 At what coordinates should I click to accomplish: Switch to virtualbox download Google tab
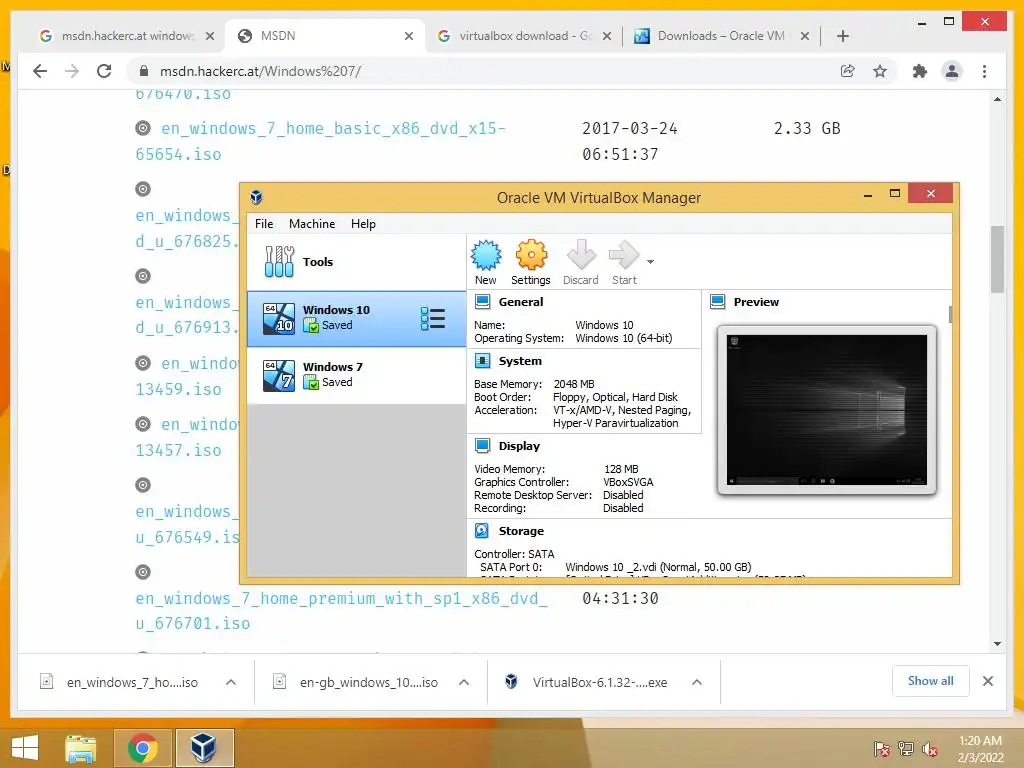tap(524, 36)
